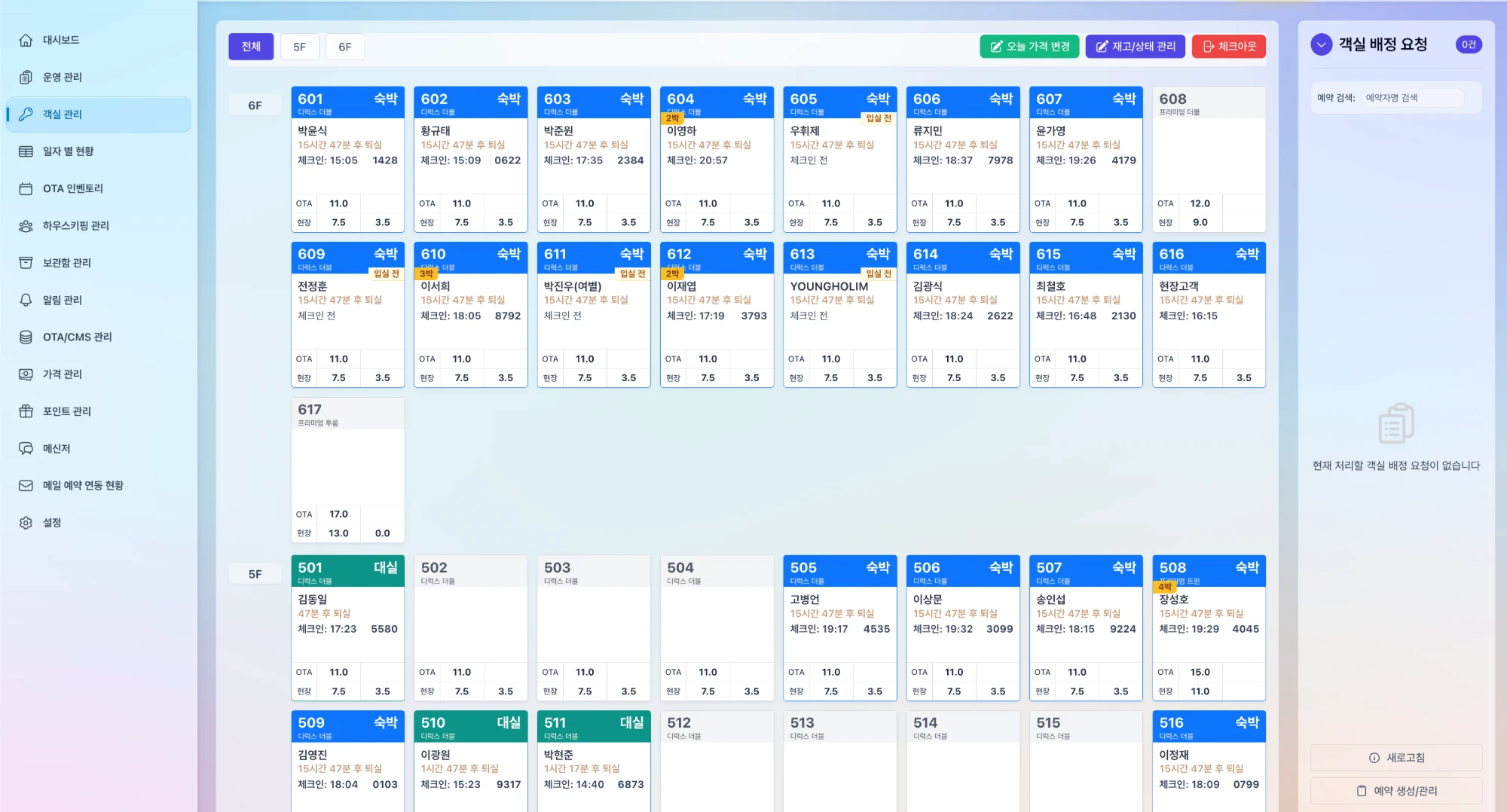The height and width of the screenshot is (812, 1507).
Task: Click the 6F floor section label
Action: click(255, 105)
